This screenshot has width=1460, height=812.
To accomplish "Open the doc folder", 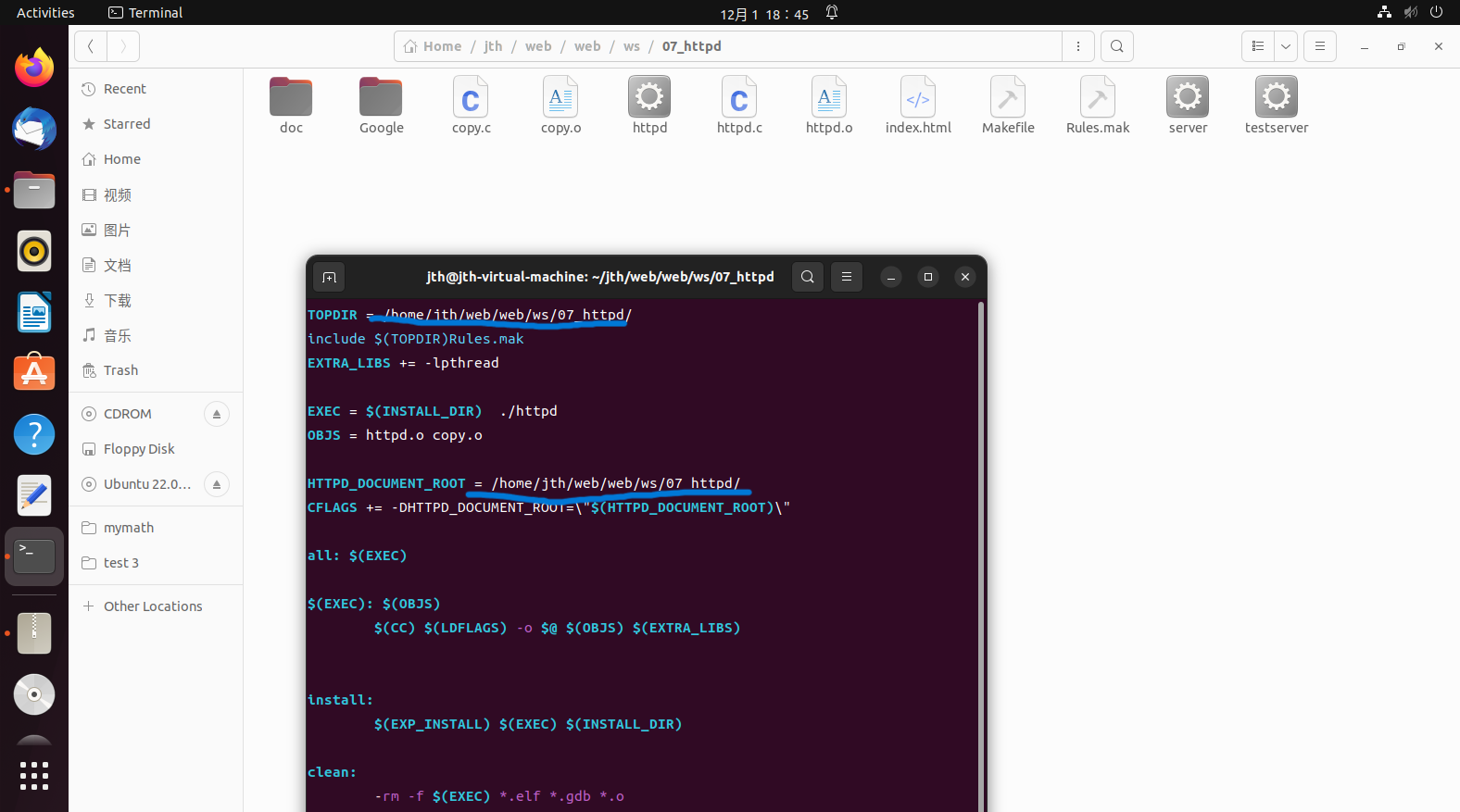I will tap(291, 106).
